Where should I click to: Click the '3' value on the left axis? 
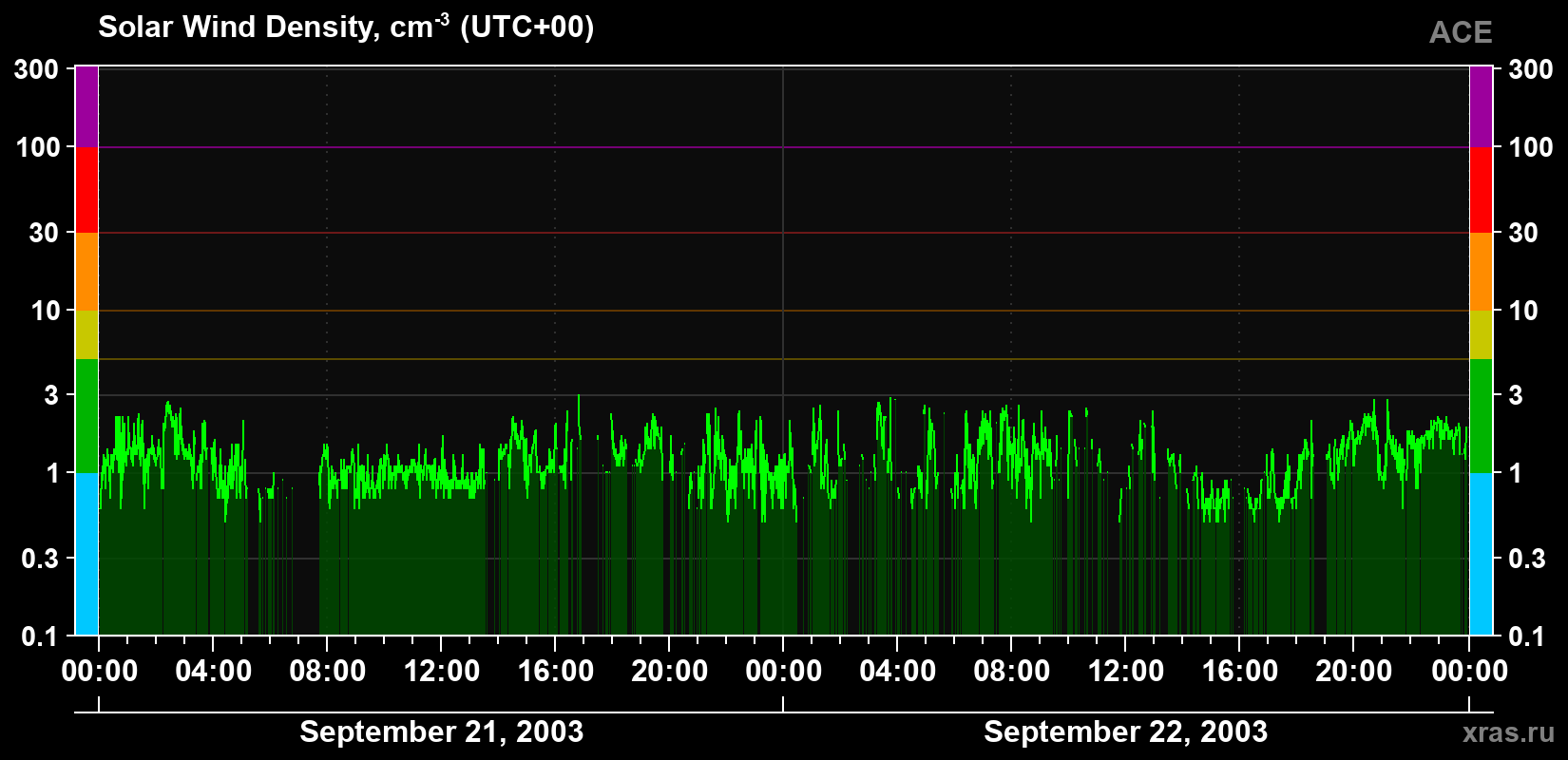pyautogui.click(x=51, y=395)
